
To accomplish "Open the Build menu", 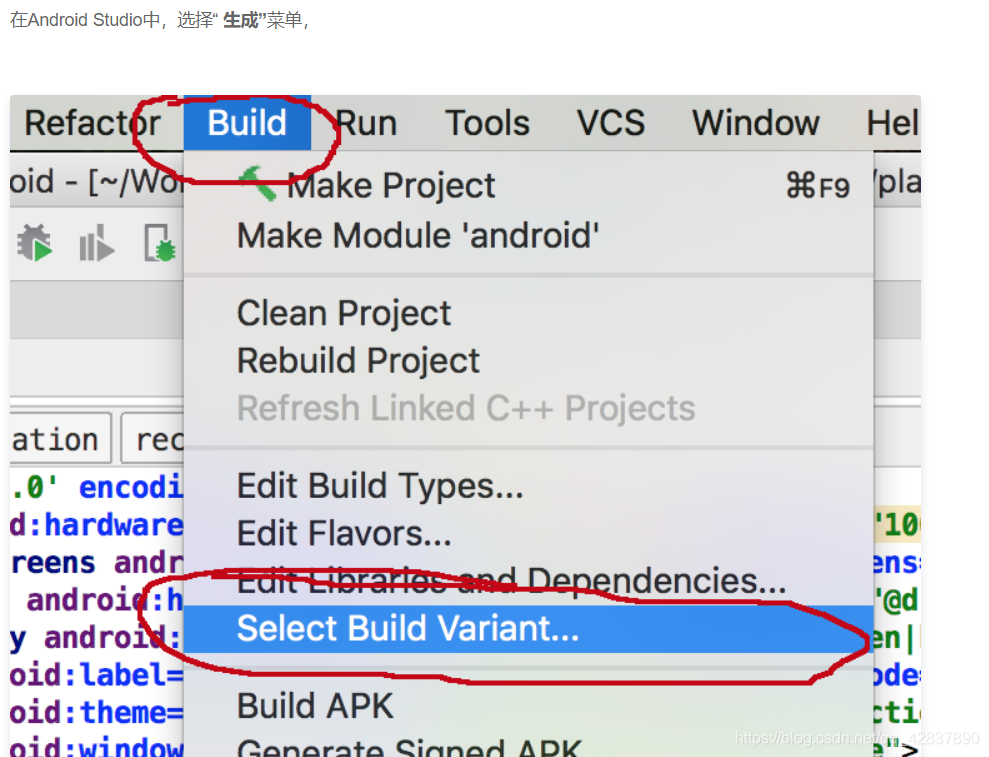I will coord(246,122).
